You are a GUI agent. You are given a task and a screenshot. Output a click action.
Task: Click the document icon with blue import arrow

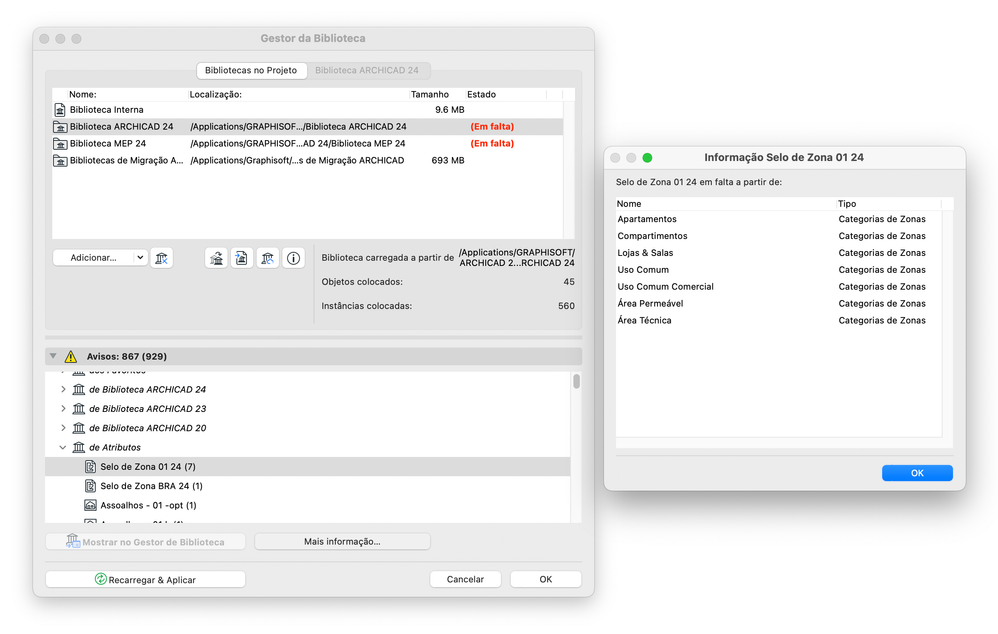click(x=242, y=258)
